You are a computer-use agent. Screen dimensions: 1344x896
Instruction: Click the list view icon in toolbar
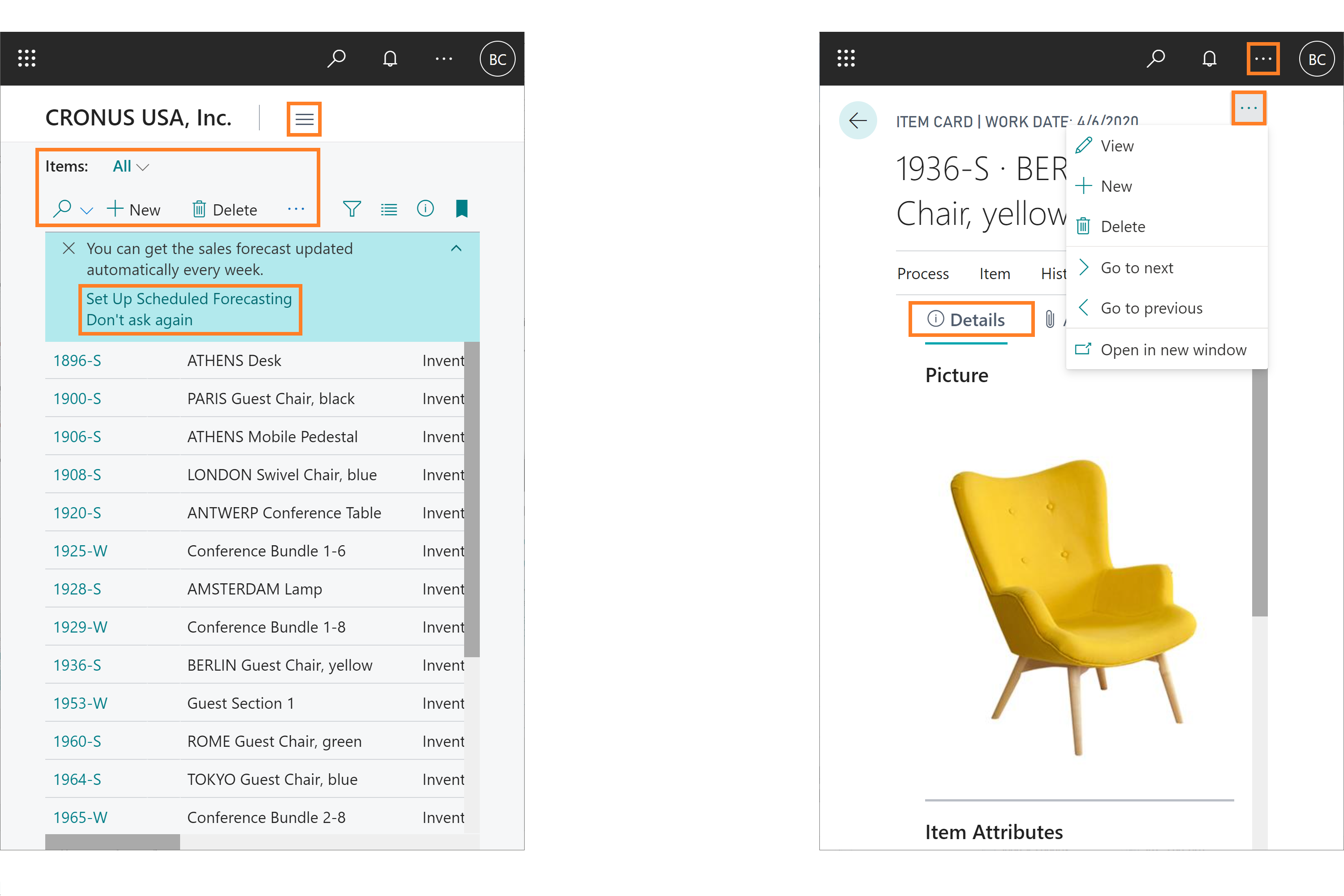(388, 209)
